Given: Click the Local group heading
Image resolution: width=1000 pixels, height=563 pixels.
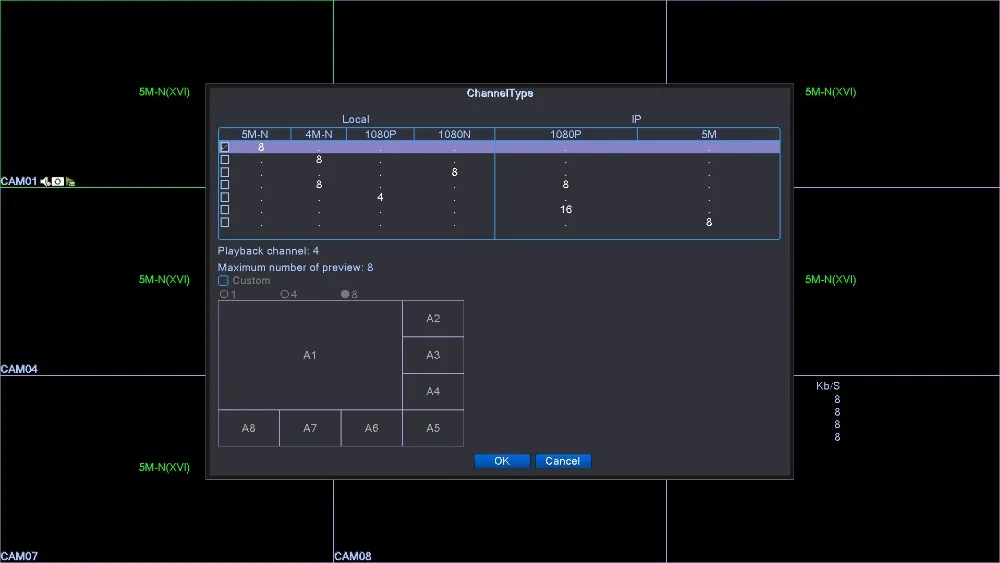Looking at the screenshot, I should pos(355,119).
